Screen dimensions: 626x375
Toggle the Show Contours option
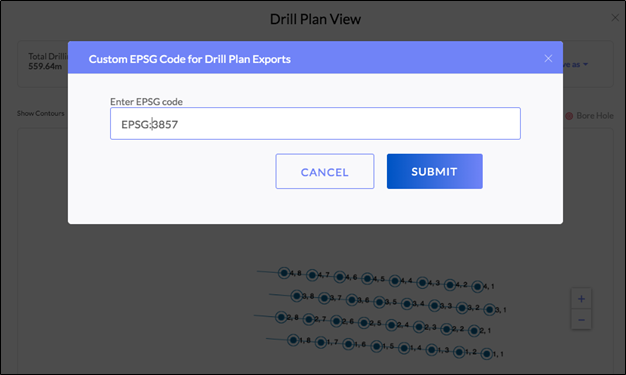(40, 113)
